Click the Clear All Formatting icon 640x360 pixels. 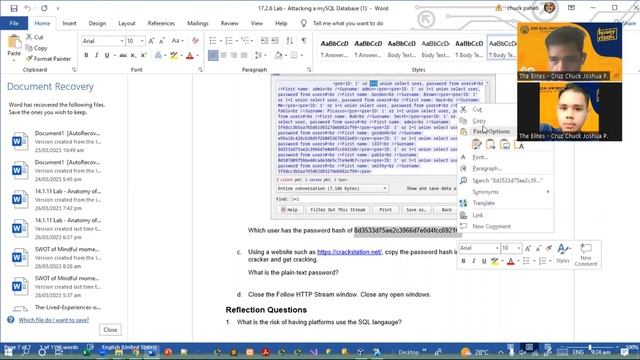tap(195, 41)
